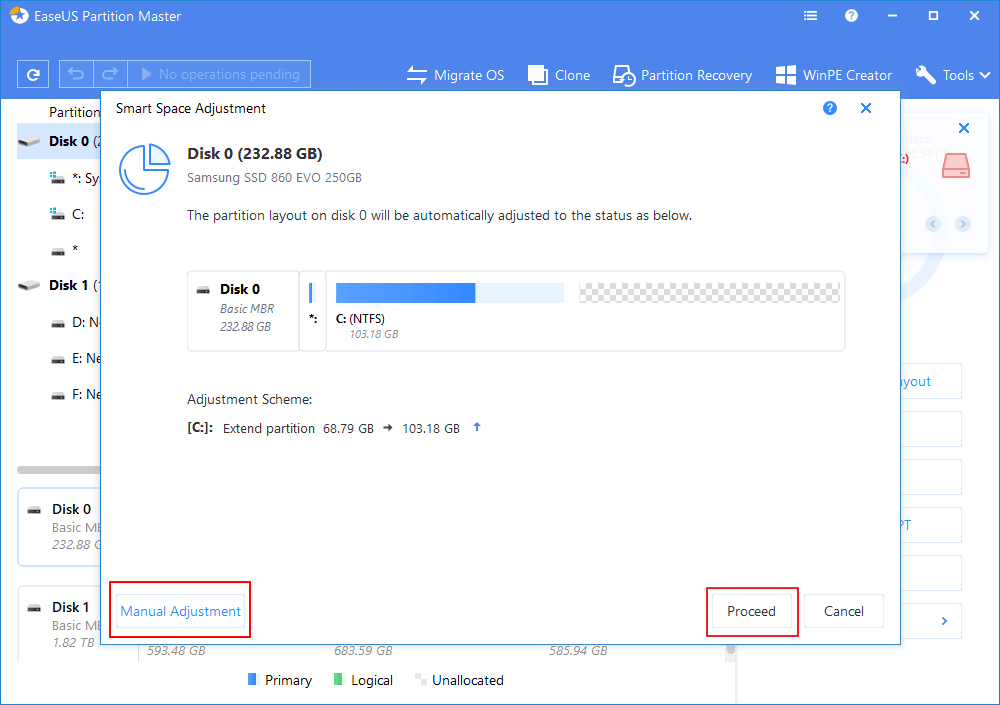The image size is (1000, 705).
Task: Close the Smart Space Adjustment dialog
Action: tap(866, 108)
